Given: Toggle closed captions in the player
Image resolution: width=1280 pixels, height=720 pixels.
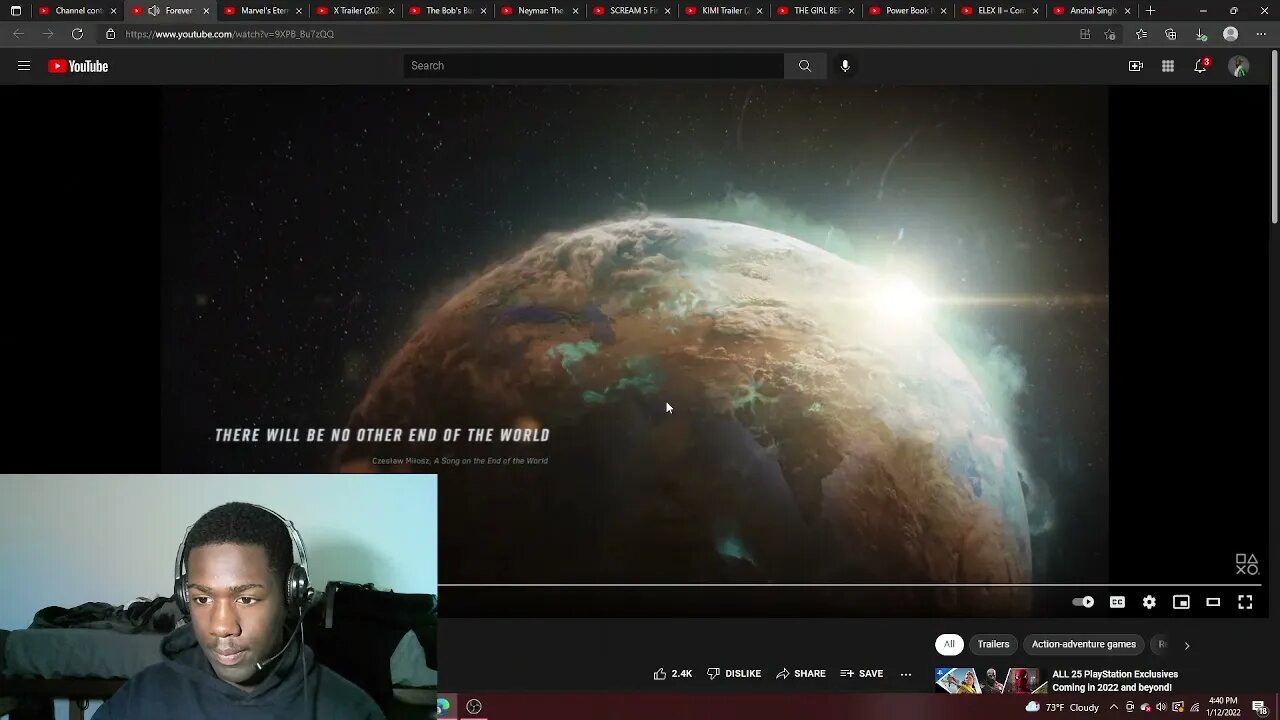Looking at the screenshot, I should 1117,602.
